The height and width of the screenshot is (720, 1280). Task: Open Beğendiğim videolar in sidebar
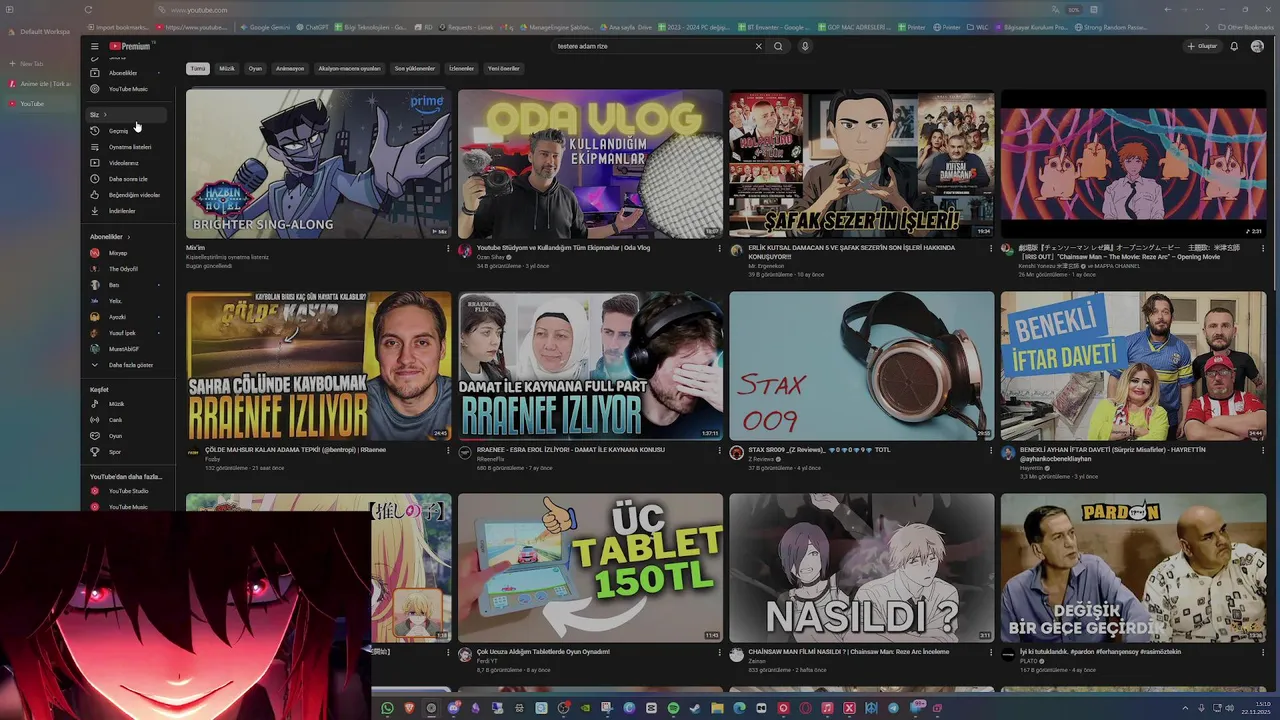(x=126, y=195)
